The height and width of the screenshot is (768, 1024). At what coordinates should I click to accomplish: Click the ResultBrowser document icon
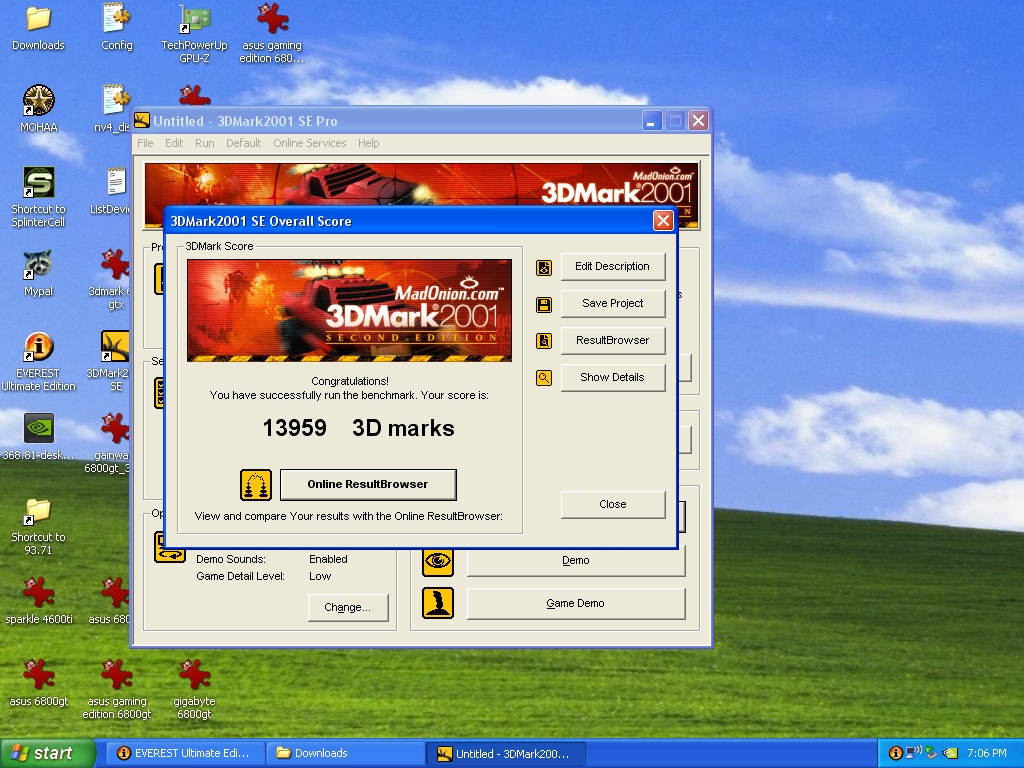tap(543, 341)
